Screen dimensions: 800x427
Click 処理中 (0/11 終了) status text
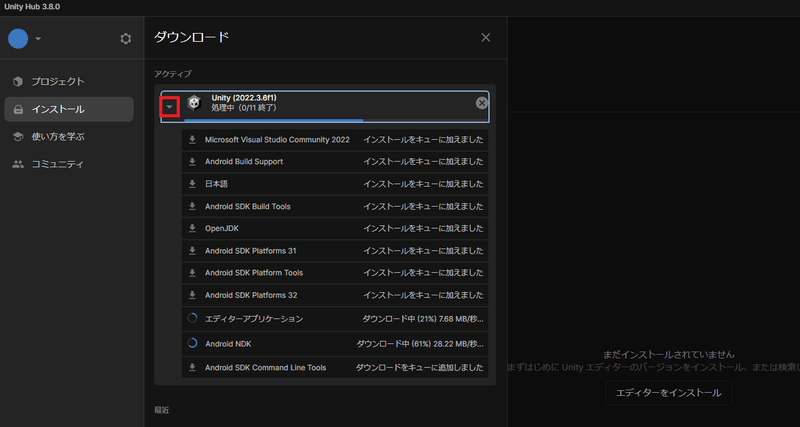[244, 108]
